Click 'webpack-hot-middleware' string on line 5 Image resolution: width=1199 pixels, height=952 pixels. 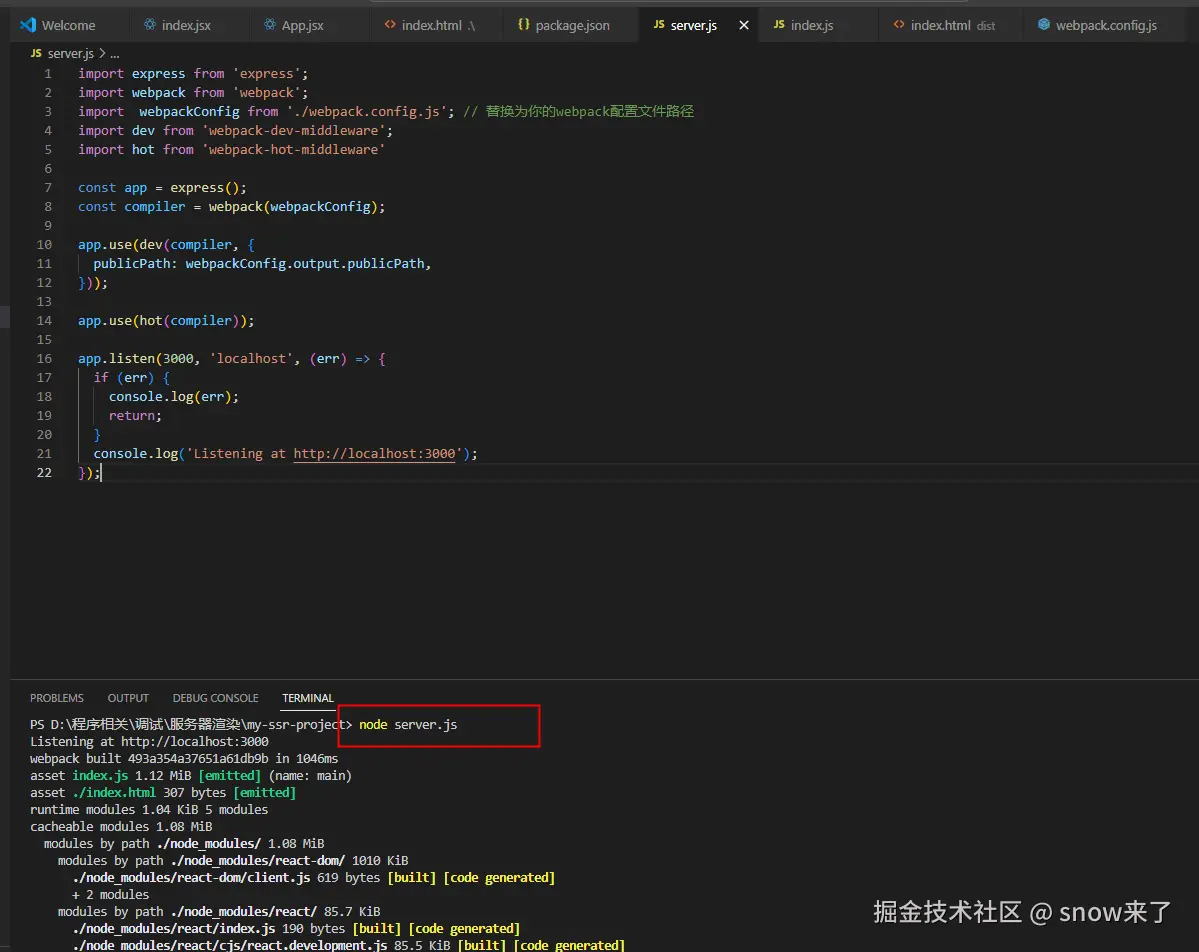293,150
